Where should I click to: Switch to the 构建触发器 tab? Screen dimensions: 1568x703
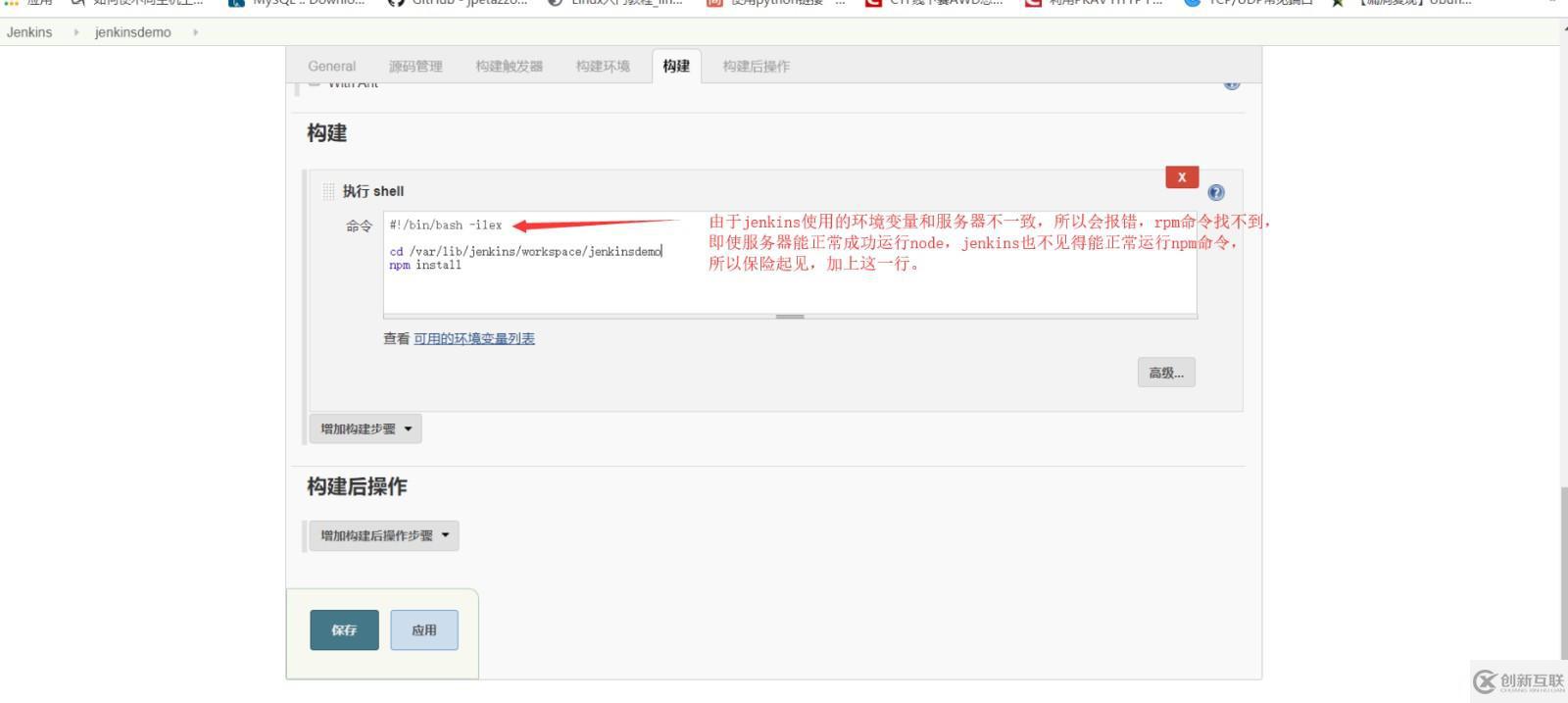coord(509,66)
